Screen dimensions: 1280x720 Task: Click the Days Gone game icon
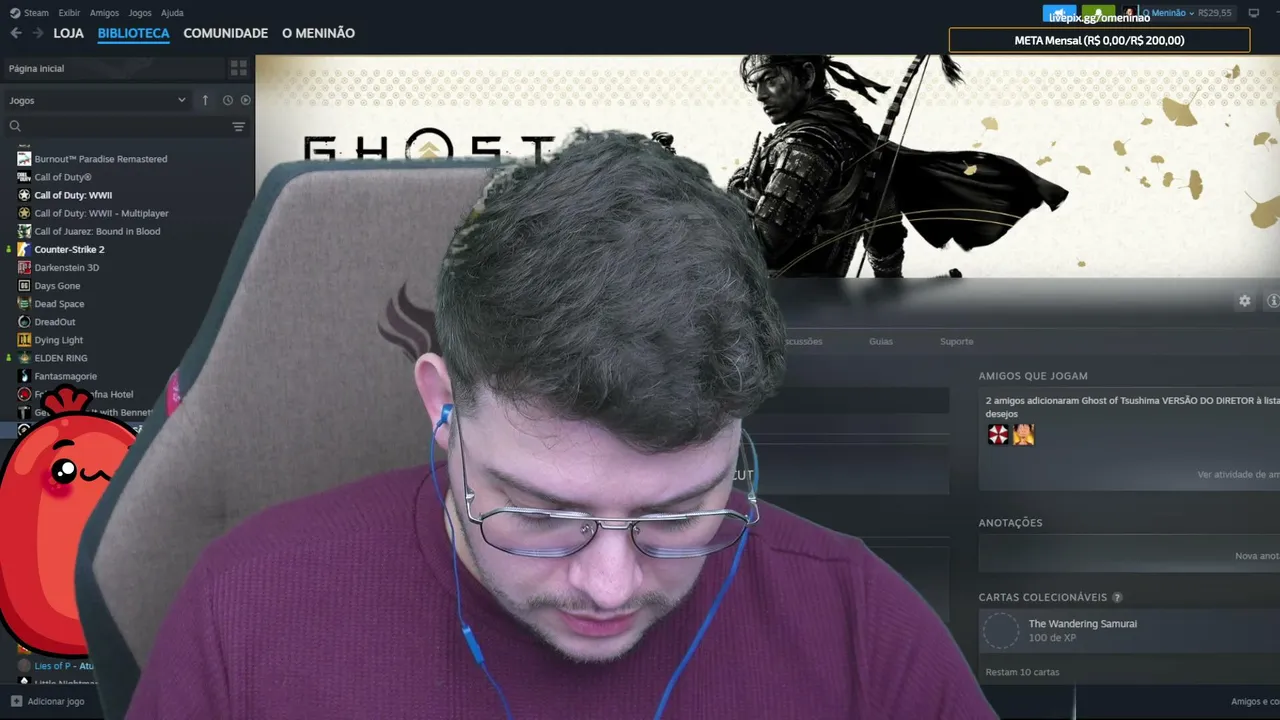[24, 286]
